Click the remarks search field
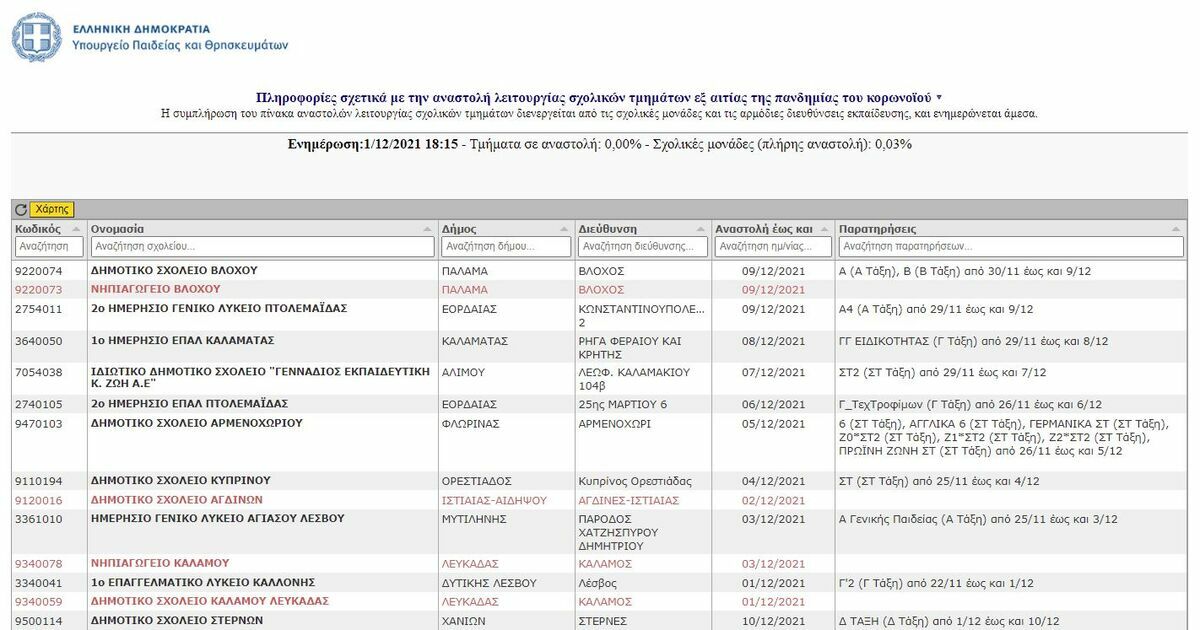Viewport: 1200px width, 630px height. click(1010, 246)
